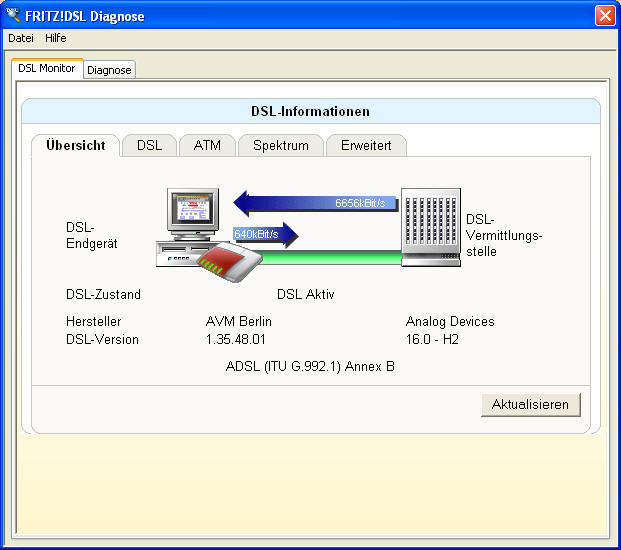
Task: Close the FRITZ!DSL Diagnose window
Action: click(605, 16)
